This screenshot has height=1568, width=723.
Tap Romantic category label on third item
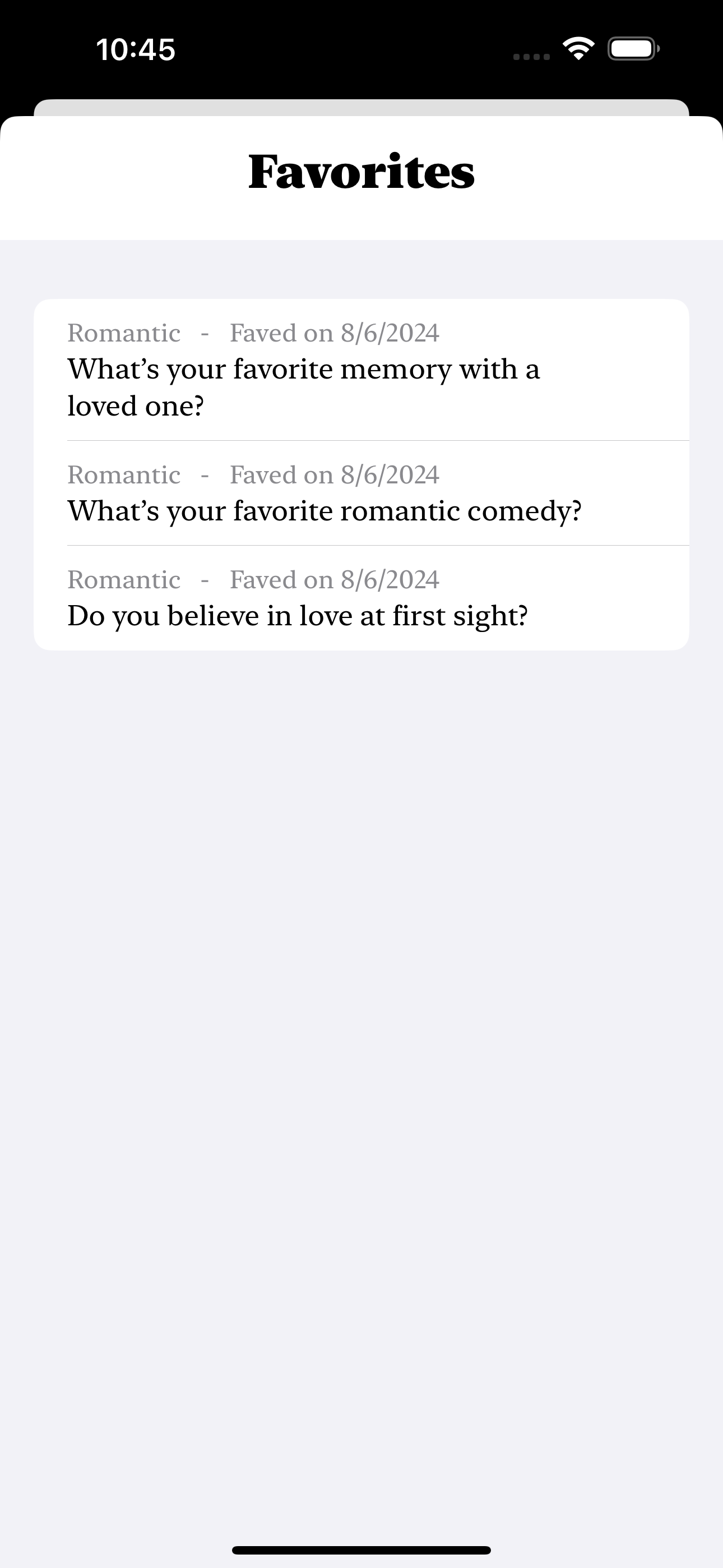pyautogui.click(x=124, y=579)
